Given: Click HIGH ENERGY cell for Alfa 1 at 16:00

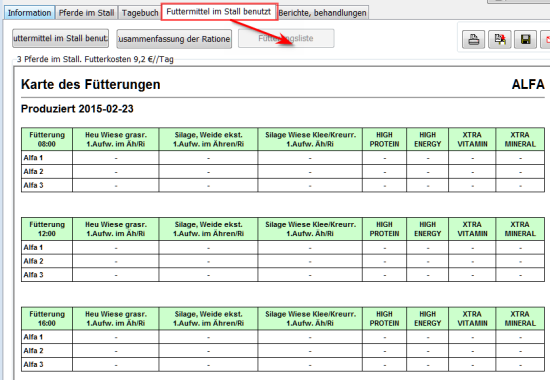Looking at the screenshot, I should click(x=428, y=337).
